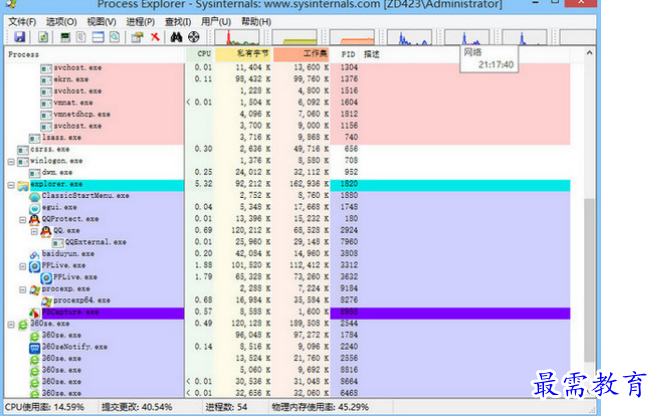Open the 文件(F) menu

[21, 20]
